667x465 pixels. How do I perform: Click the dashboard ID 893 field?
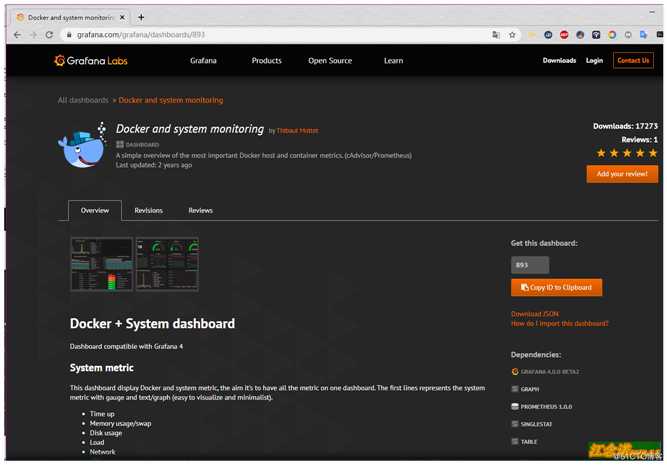click(530, 265)
